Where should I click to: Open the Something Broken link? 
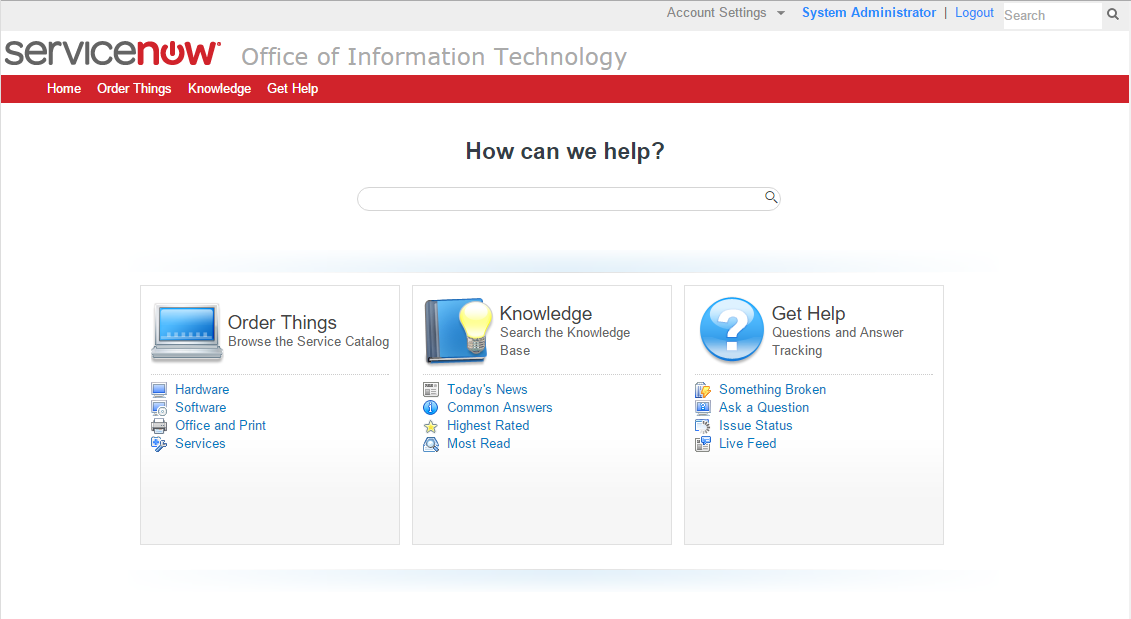pyautogui.click(x=773, y=390)
